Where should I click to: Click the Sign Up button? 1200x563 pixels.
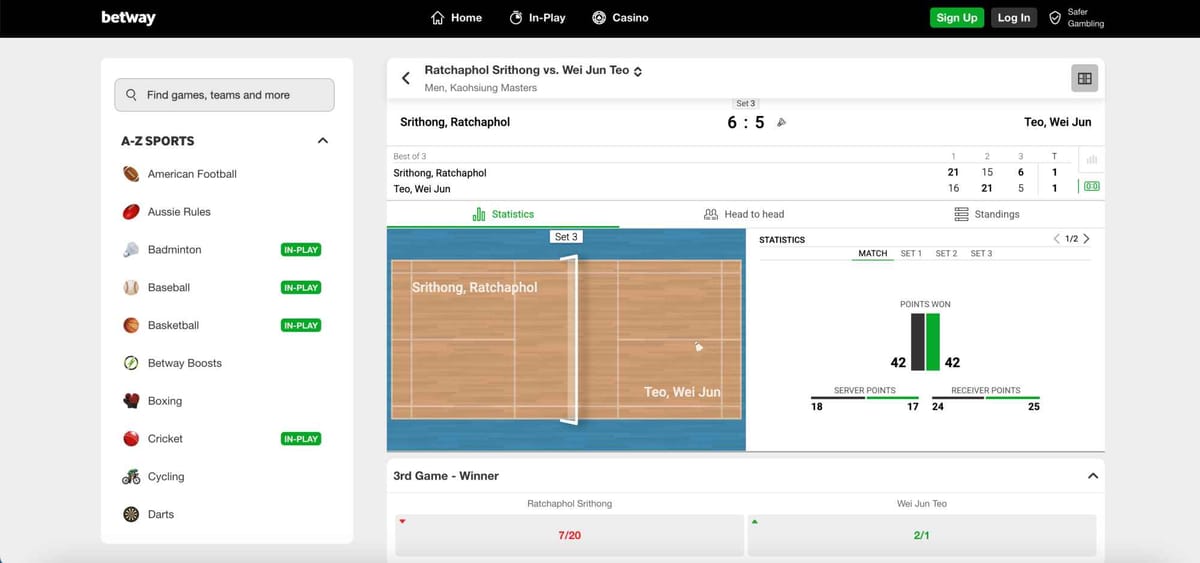tap(957, 18)
